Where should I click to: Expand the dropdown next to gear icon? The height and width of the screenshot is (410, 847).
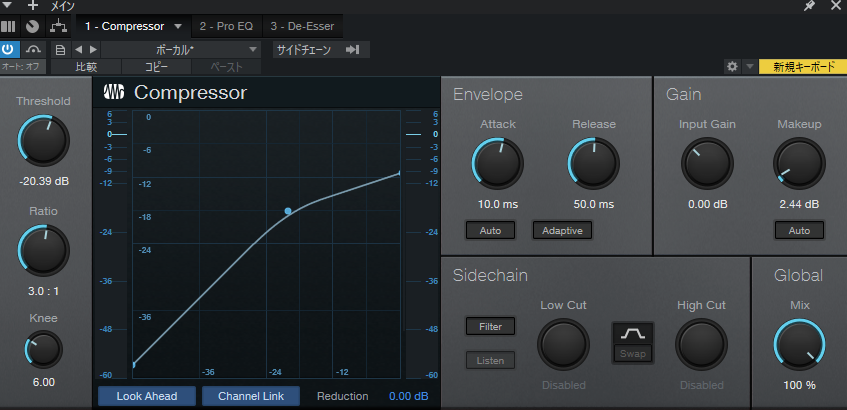(749, 66)
